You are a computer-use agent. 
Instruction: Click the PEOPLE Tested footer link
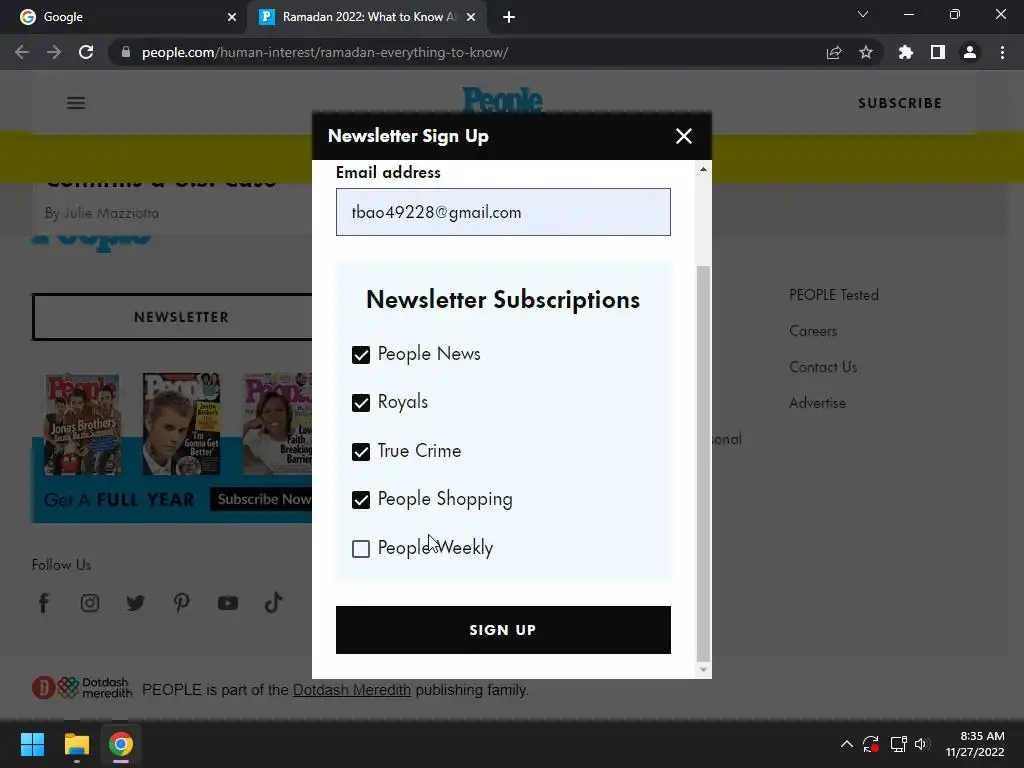tap(834, 295)
